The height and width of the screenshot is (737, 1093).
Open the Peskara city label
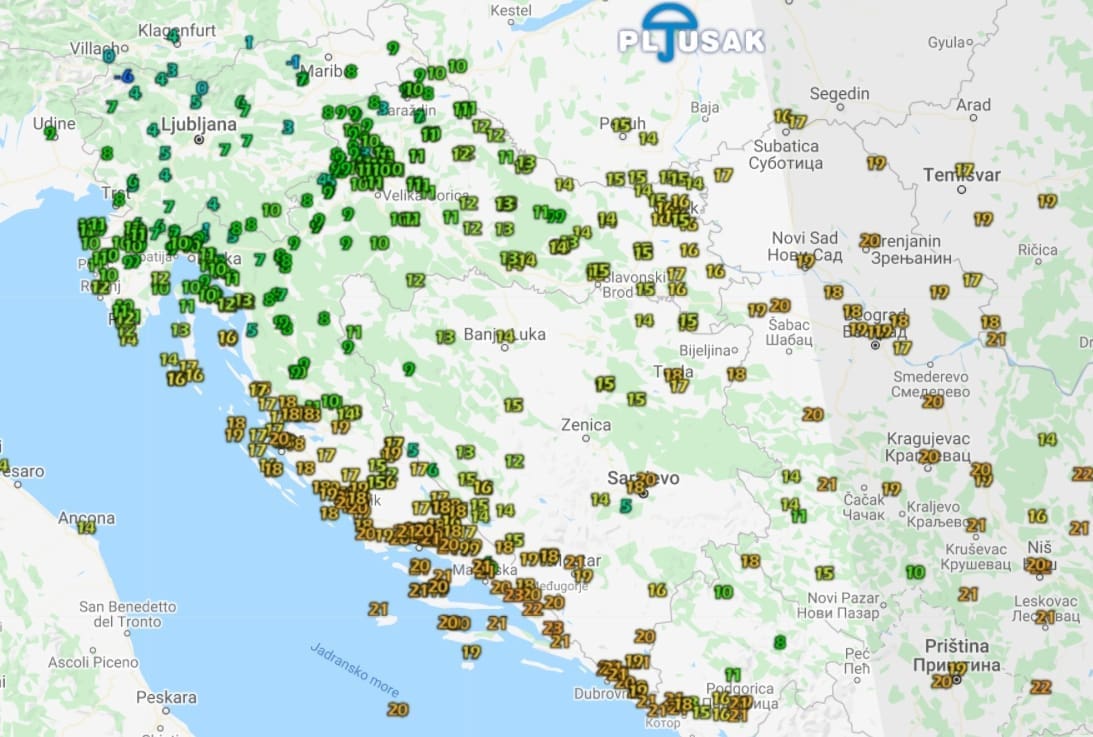coord(166,697)
